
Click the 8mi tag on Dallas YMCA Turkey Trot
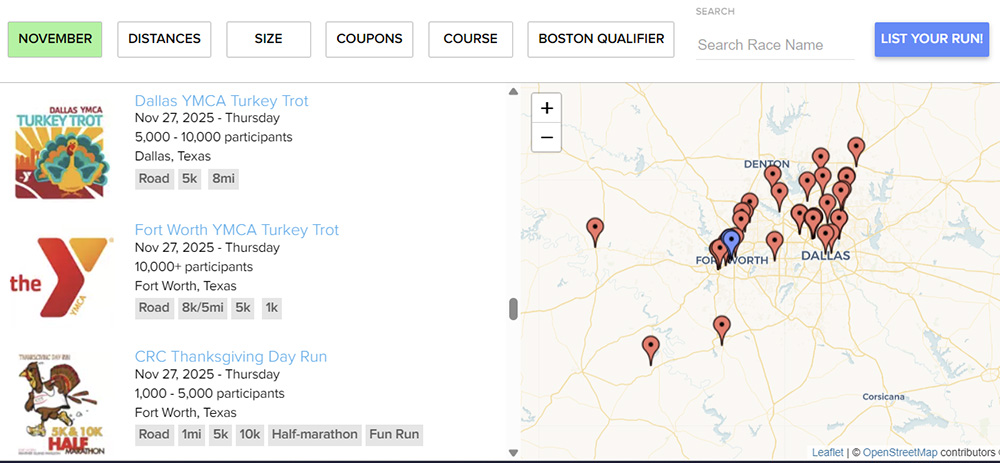223,179
